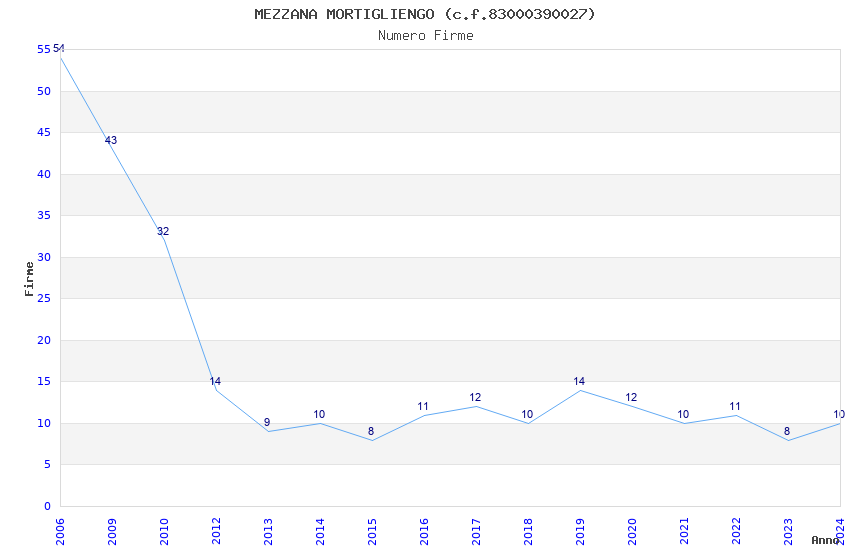This screenshot has width=850, height=550.
Task: Select y-axis value 30
Action: [44, 257]
